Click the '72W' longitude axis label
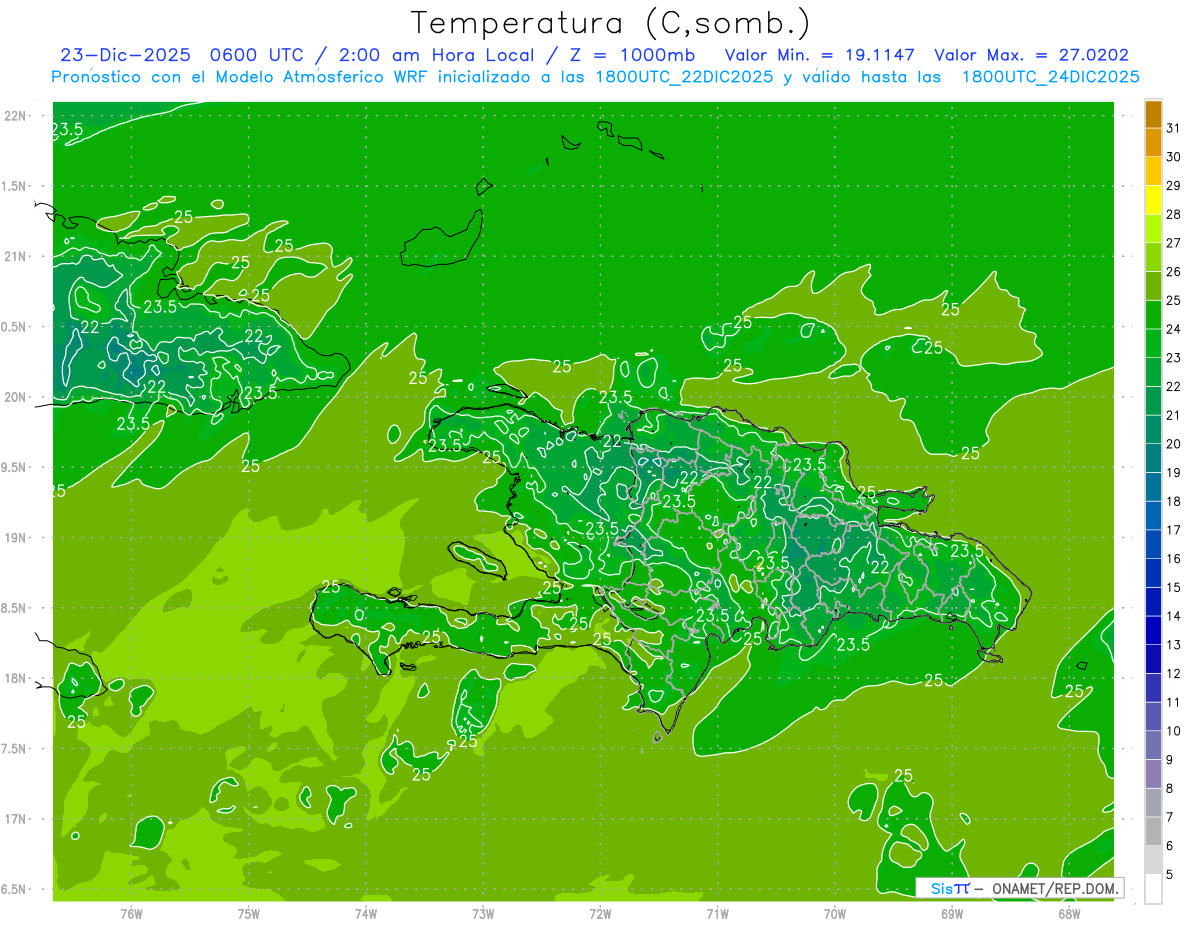1200x927 pixels. click(x=601, y=912)
